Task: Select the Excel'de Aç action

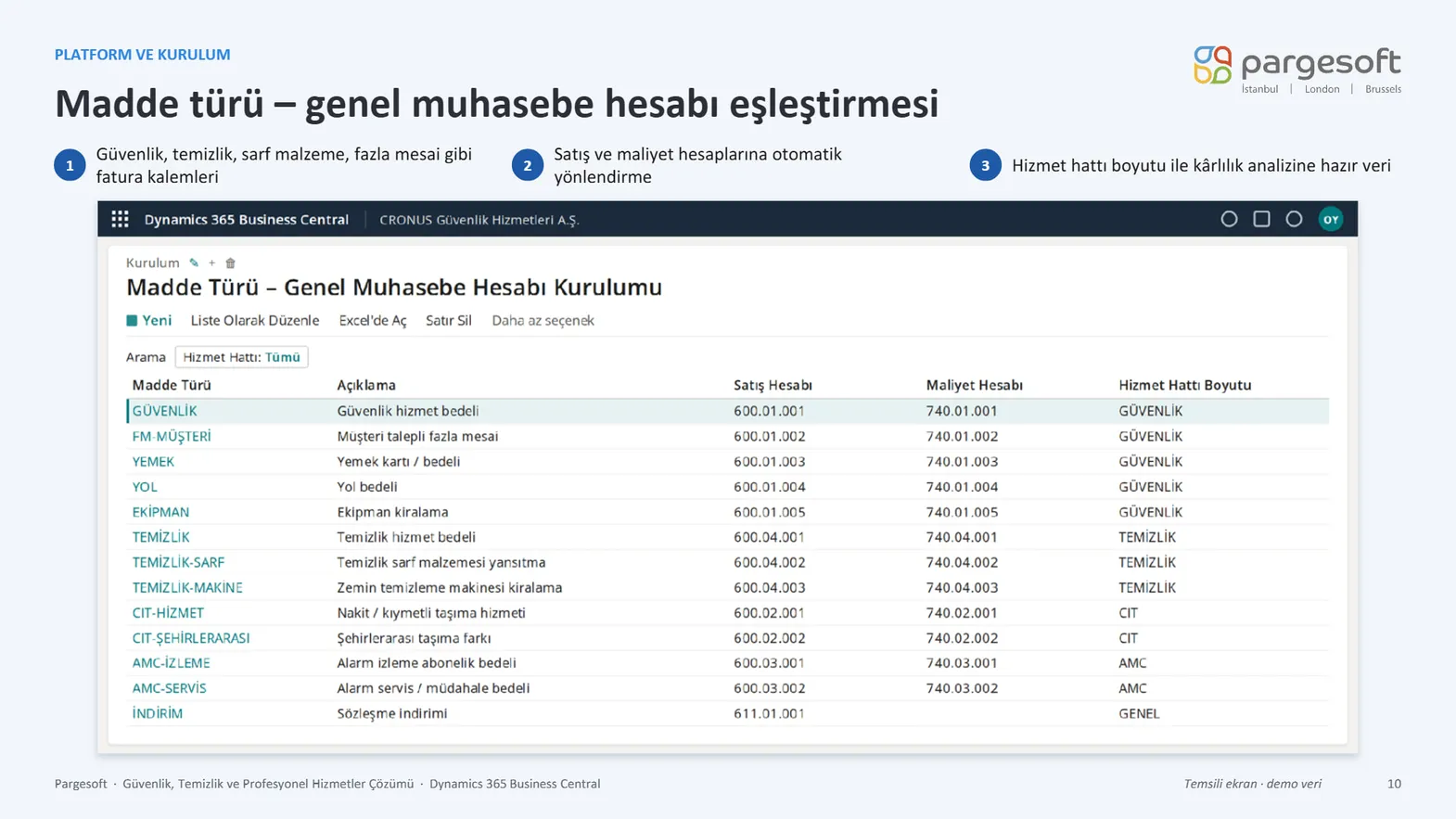Action: [373, 321]
